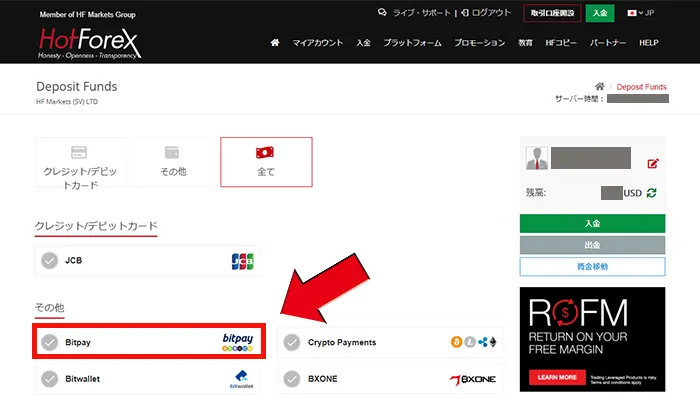This screenshot has width=700, height=400.
Task: Click the JCB card logo
Action: click(x=242, y=261)
